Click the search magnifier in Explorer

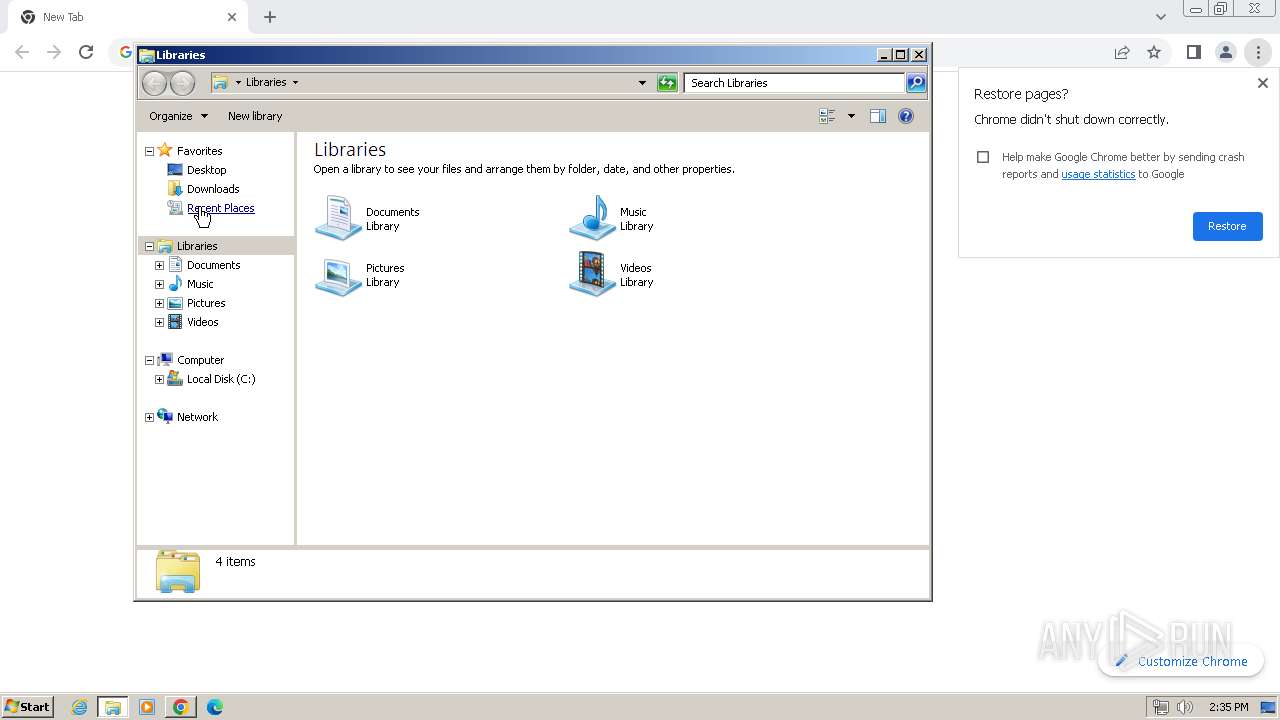point(916,83)
